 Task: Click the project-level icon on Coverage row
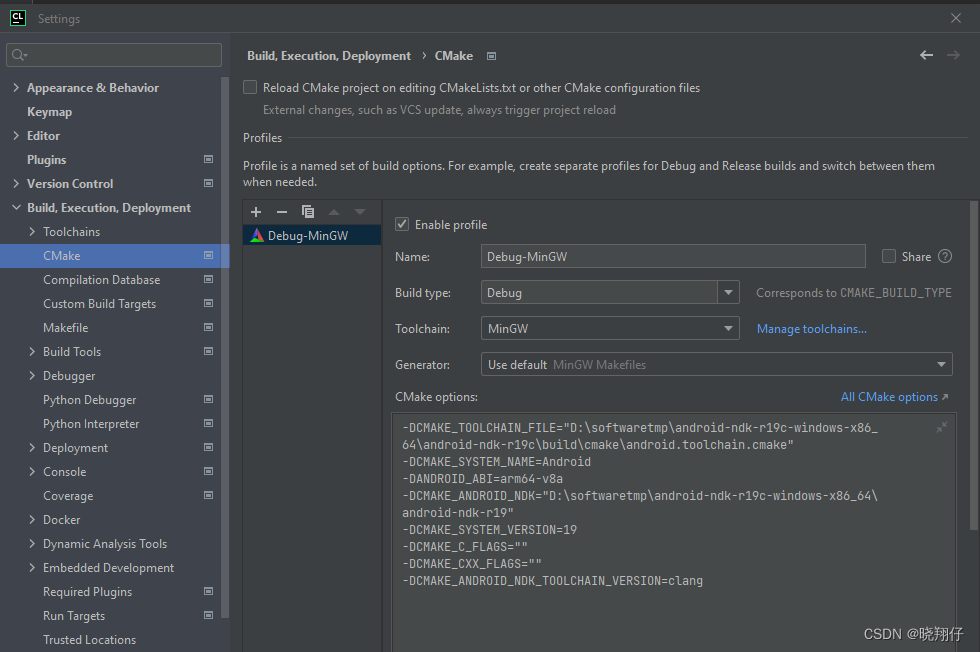209,495
